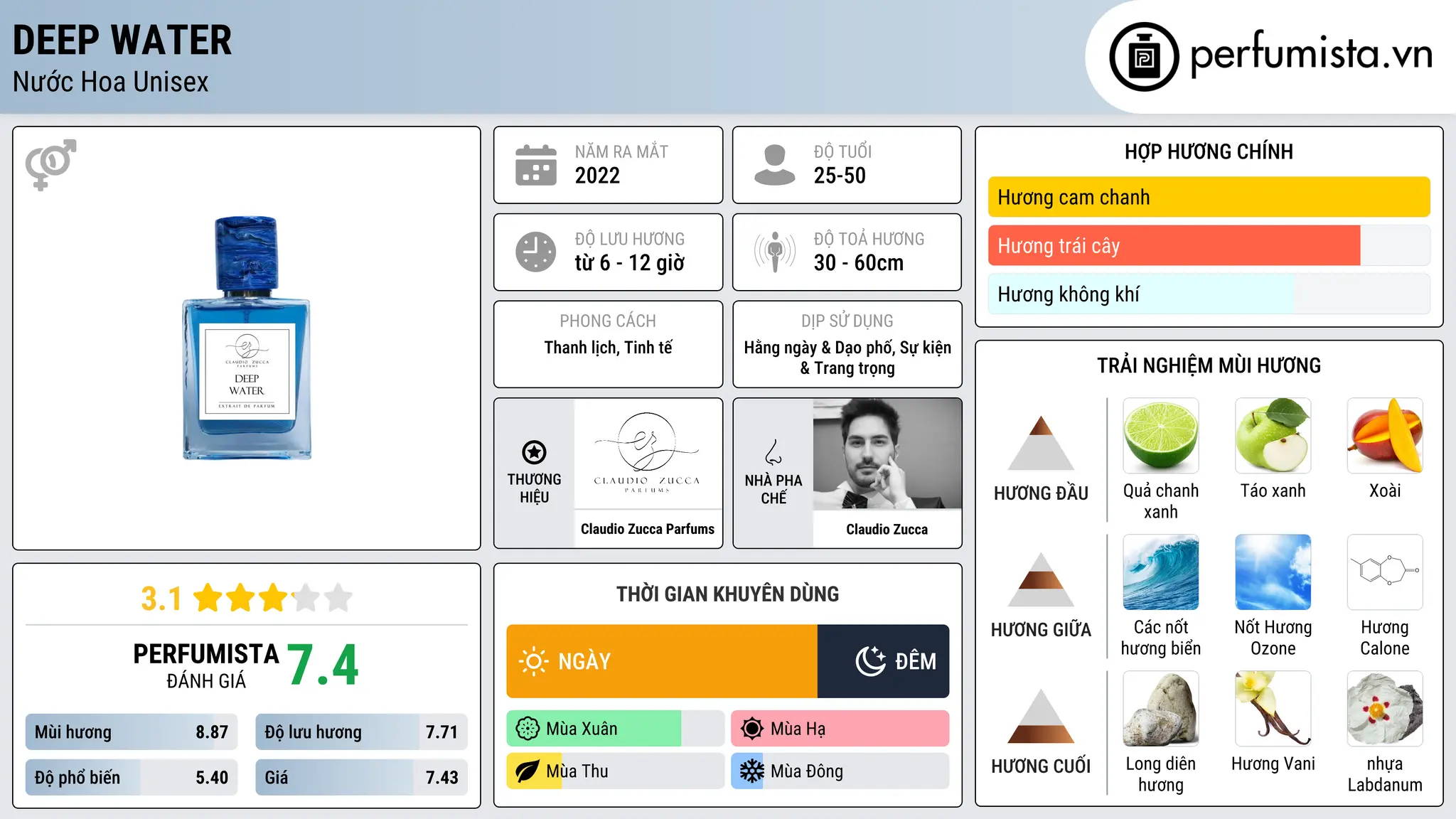Click the Hương đầu pyramid icon

click(1041, 443)
